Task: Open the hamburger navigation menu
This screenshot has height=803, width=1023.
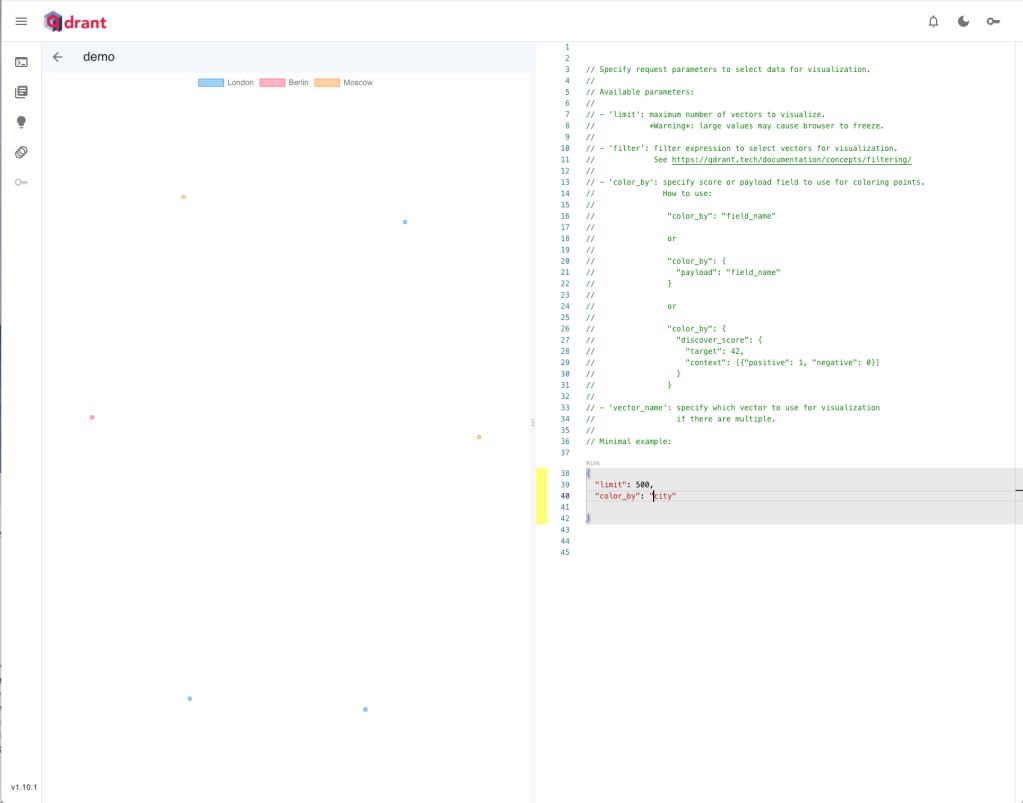Action: [x=21, y=22]
